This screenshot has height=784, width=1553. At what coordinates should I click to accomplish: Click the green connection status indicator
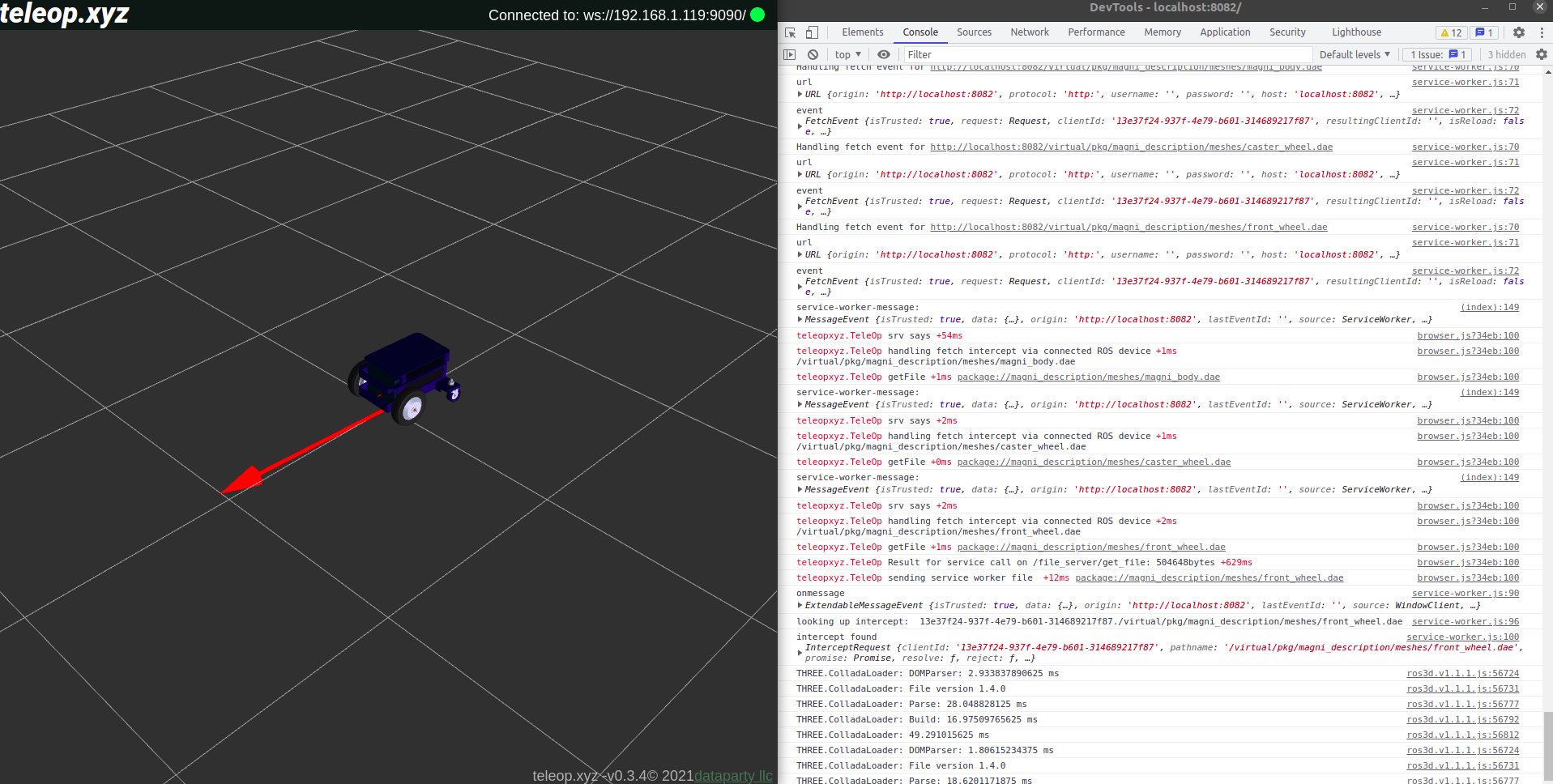tap(757, 15)
